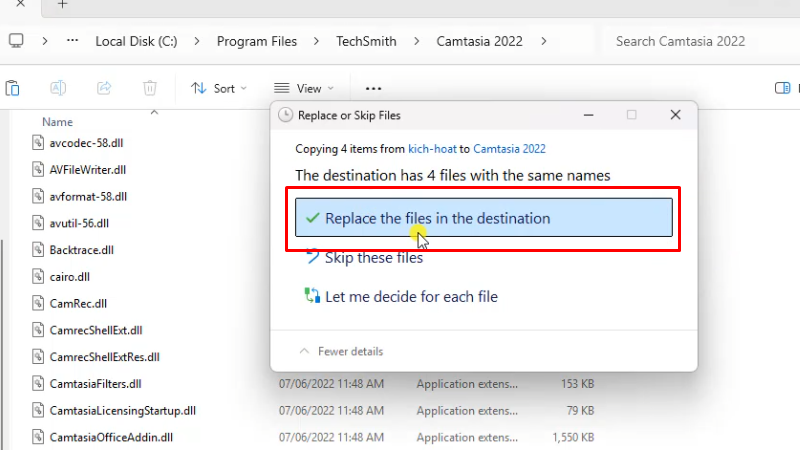
Task: Expand chevron after Camtasia 2022 breadcrumb
Action: click(543, 41)
